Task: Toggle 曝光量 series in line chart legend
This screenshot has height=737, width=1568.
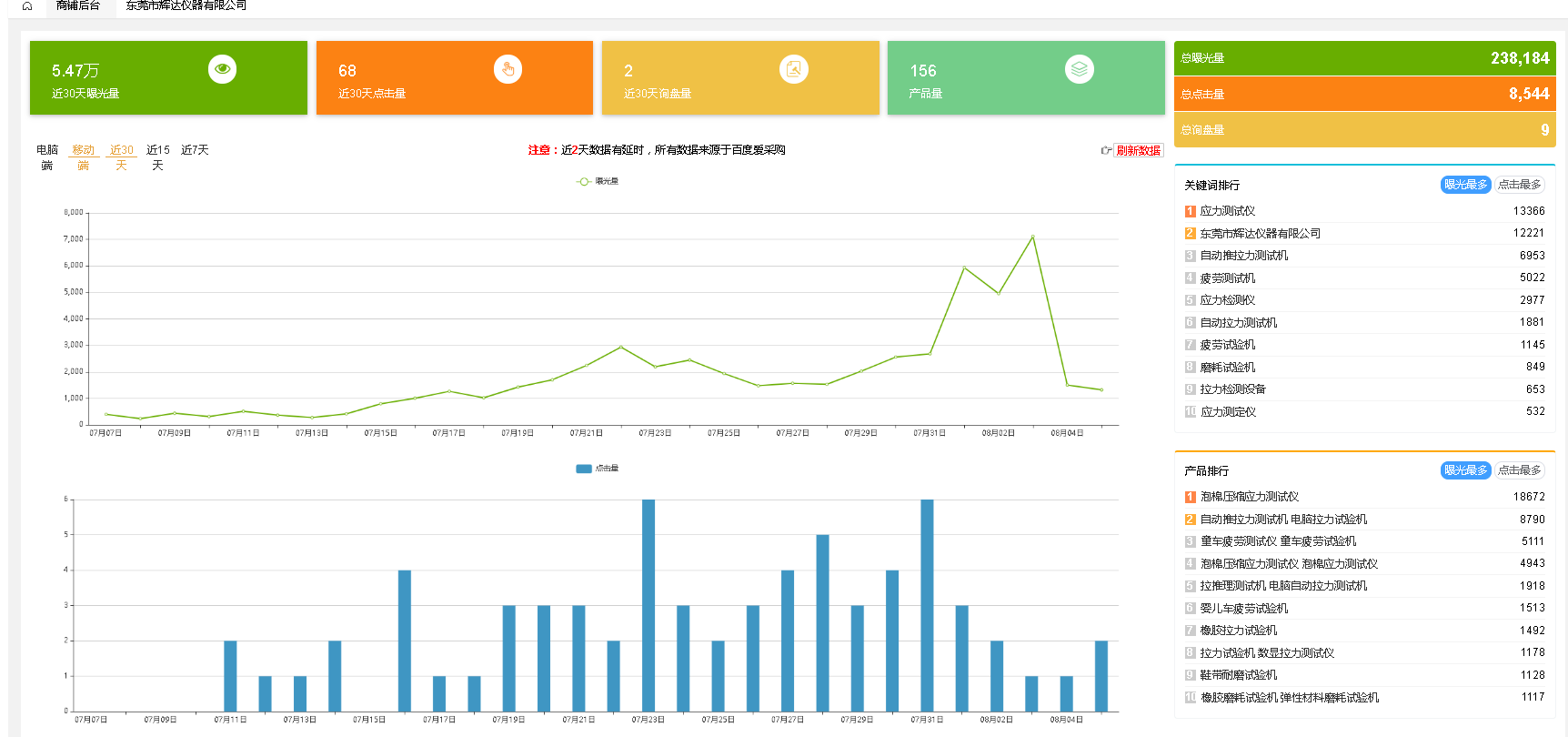Action: point(598,182)
